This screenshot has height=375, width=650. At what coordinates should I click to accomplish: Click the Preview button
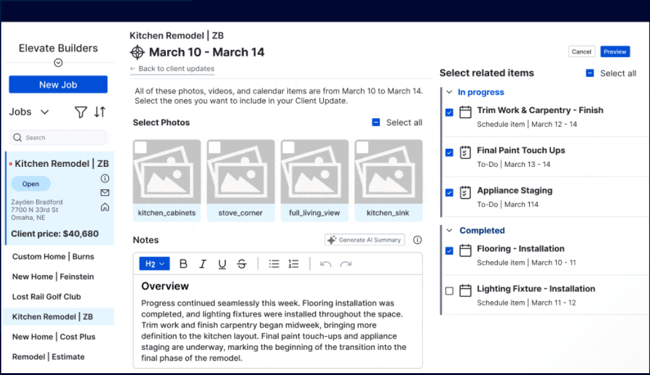[615, 52]
